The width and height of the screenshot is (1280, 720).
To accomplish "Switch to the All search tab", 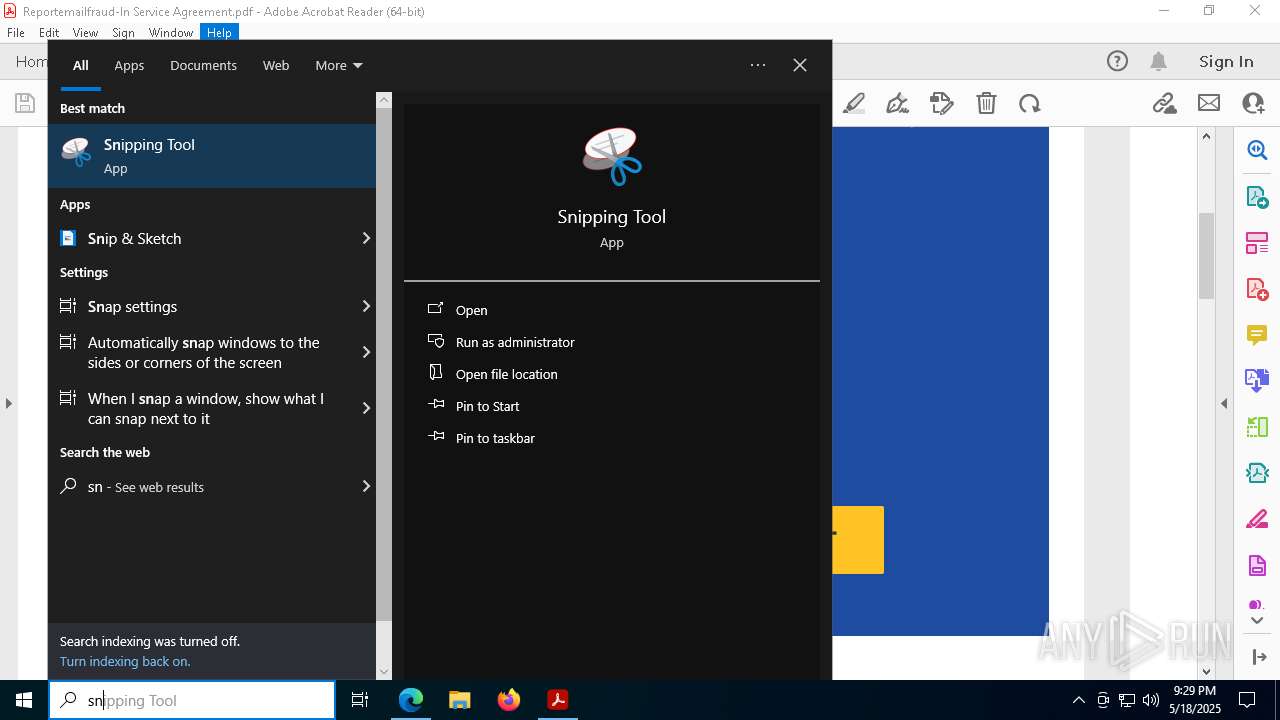I will tap(81, 65).
